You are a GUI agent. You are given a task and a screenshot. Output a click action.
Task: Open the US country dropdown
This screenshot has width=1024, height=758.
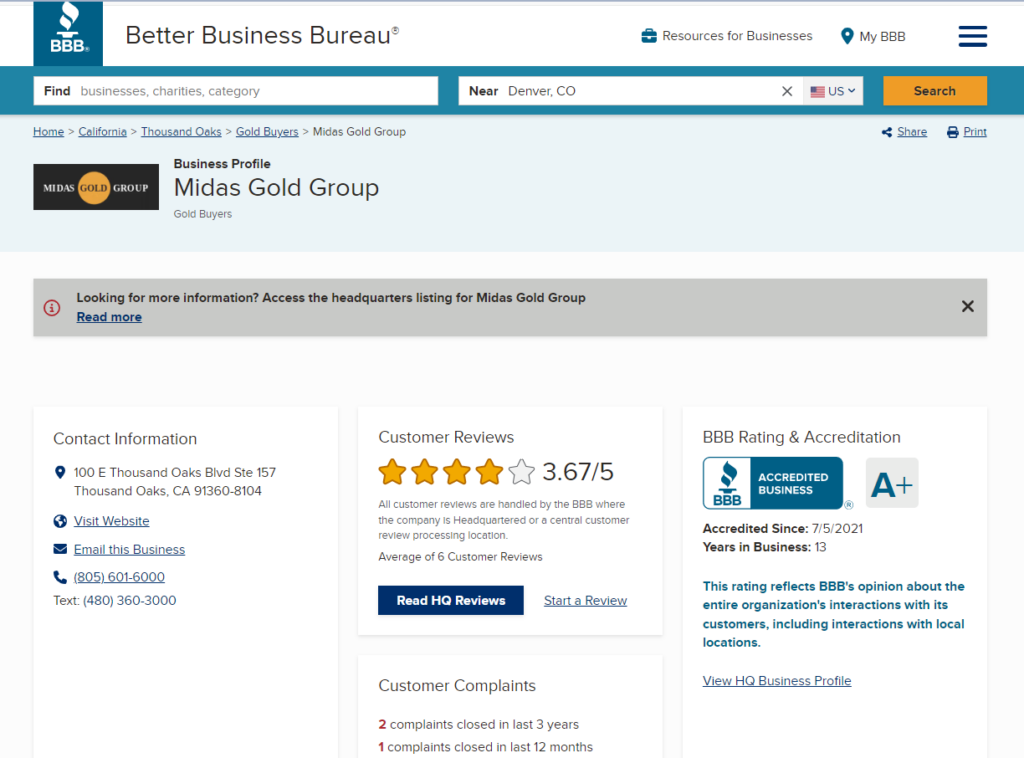833,91
